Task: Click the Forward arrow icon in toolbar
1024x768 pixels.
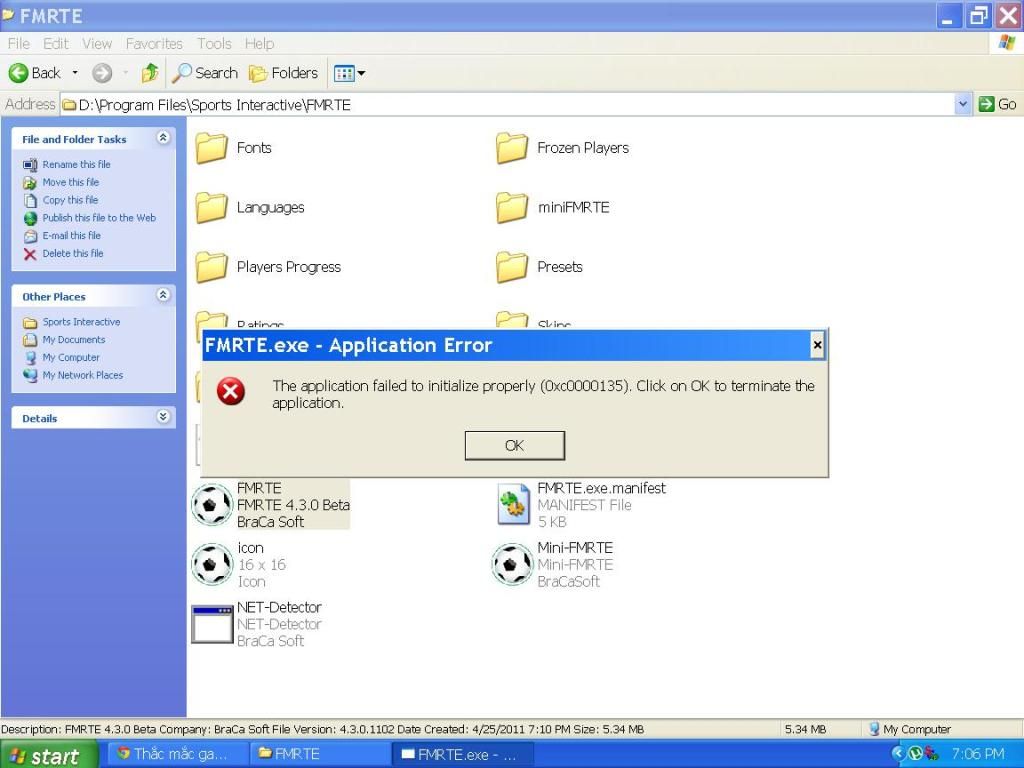Action: 102,72
